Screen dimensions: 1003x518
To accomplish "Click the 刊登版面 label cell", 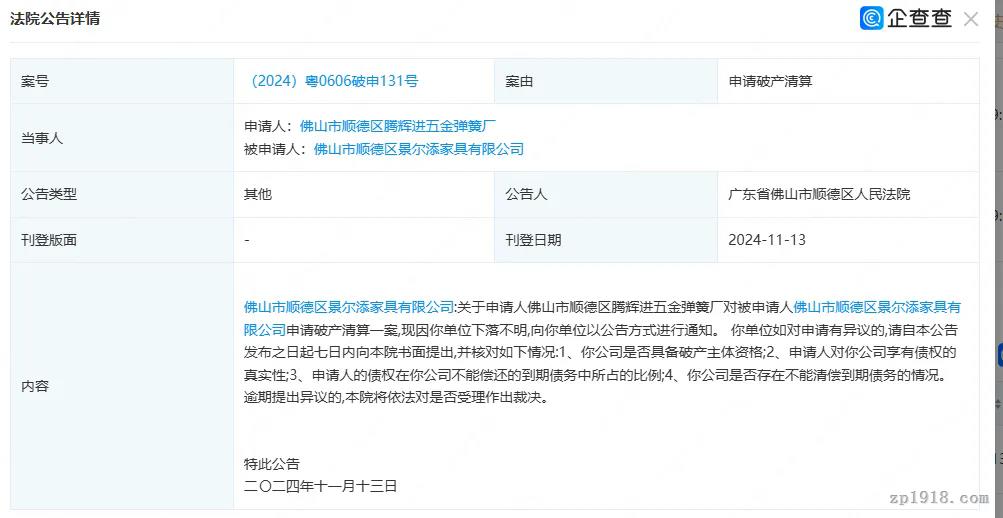I will pos(49,240).
